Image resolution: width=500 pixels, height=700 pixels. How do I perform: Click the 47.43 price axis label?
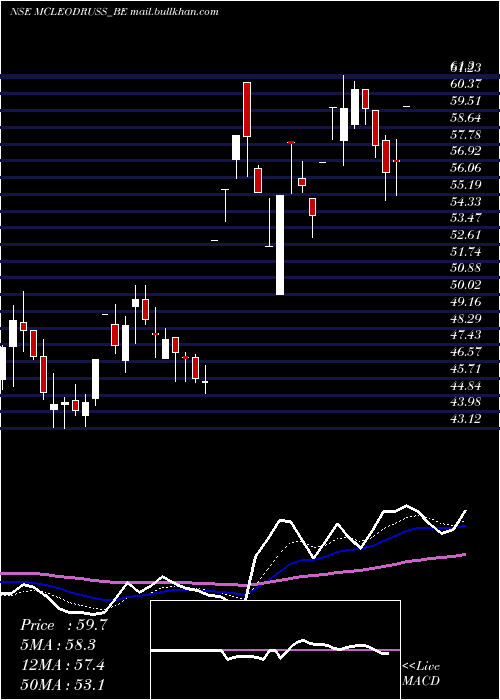(x=465, y=335)
